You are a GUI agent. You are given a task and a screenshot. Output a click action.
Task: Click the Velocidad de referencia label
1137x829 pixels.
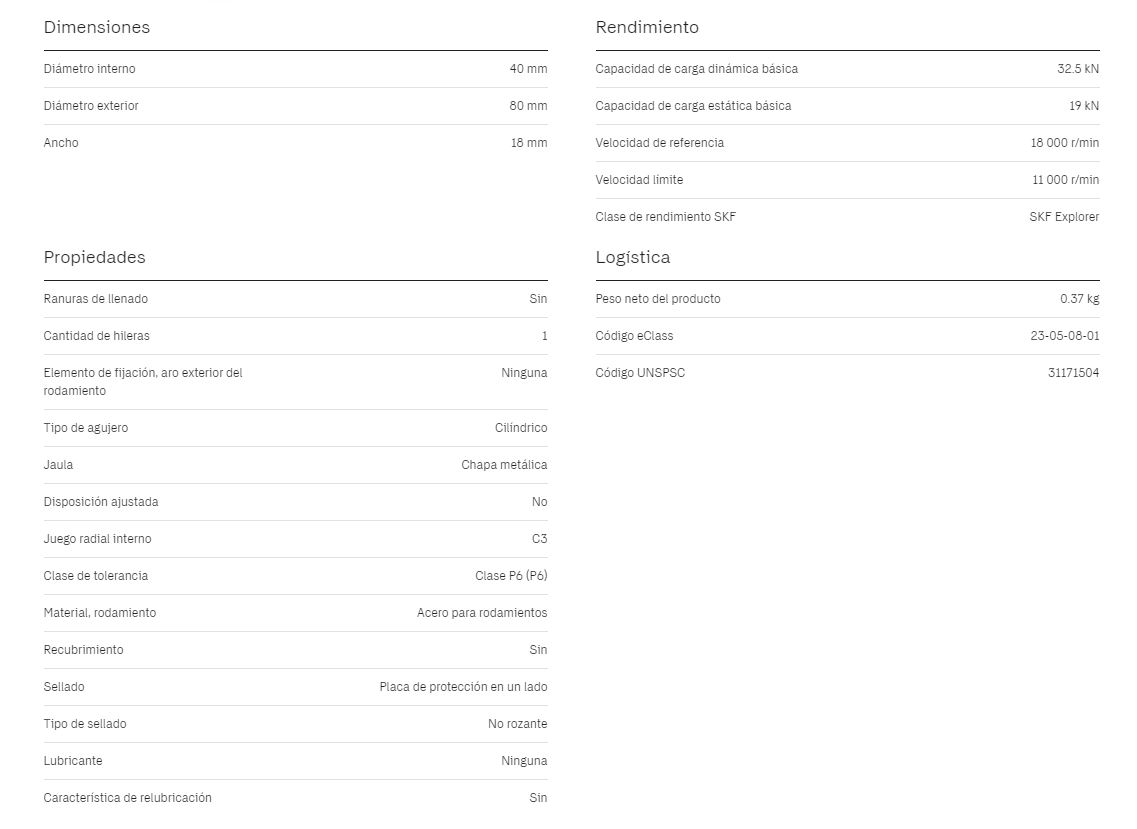[x=659, y=143]
